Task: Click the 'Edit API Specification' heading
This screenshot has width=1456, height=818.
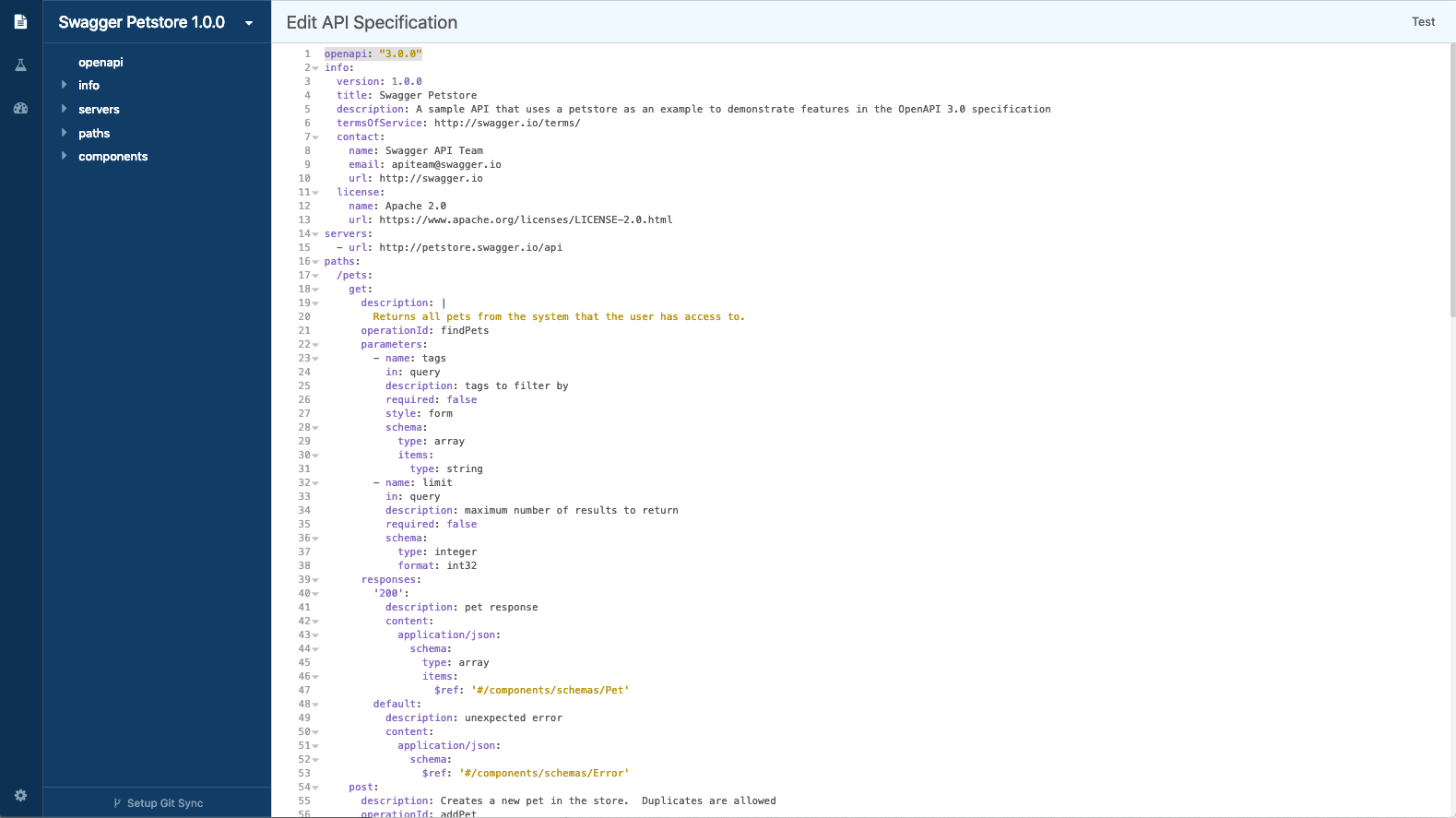Action: 372,22
